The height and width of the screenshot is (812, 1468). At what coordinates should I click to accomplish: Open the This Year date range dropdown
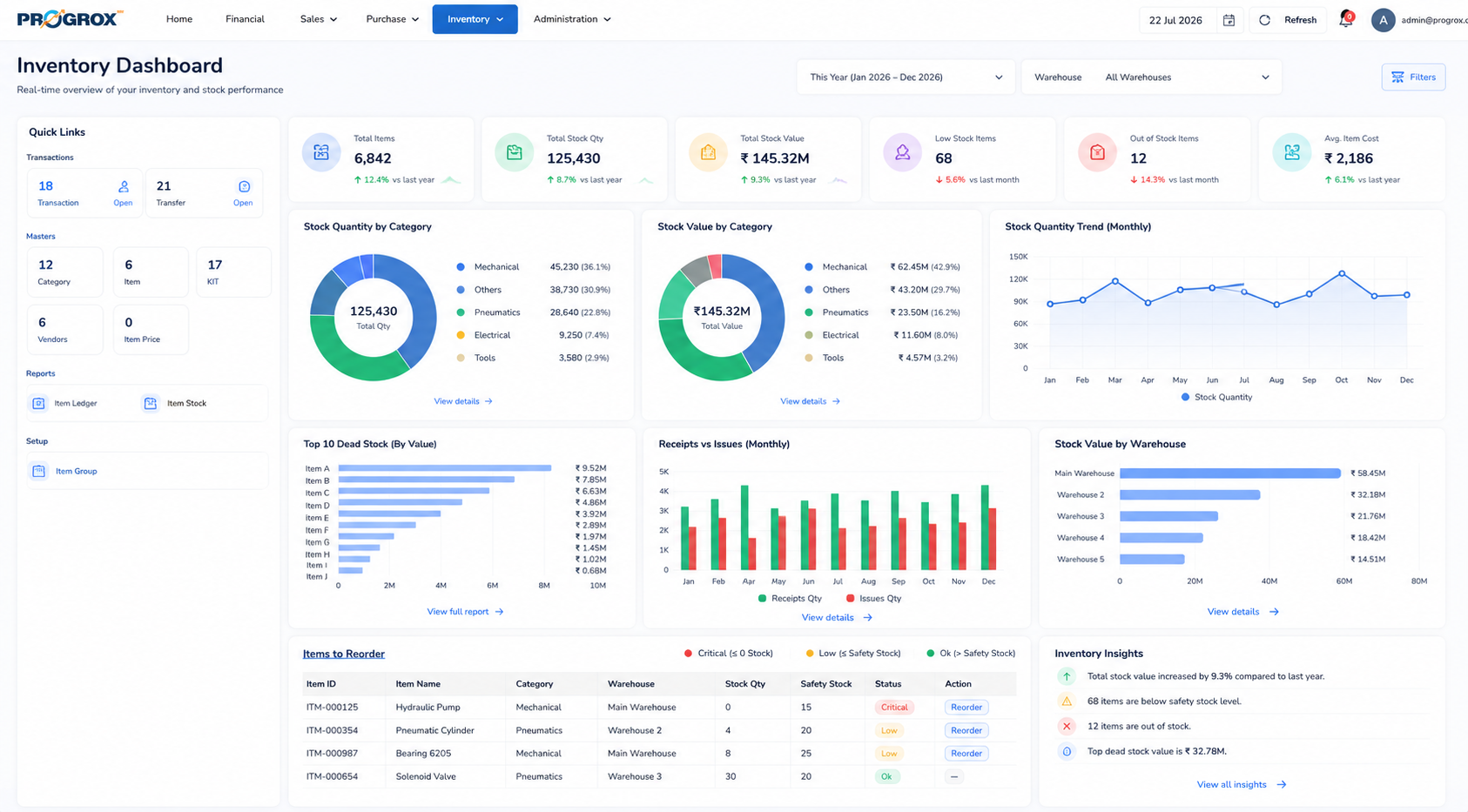906,77
